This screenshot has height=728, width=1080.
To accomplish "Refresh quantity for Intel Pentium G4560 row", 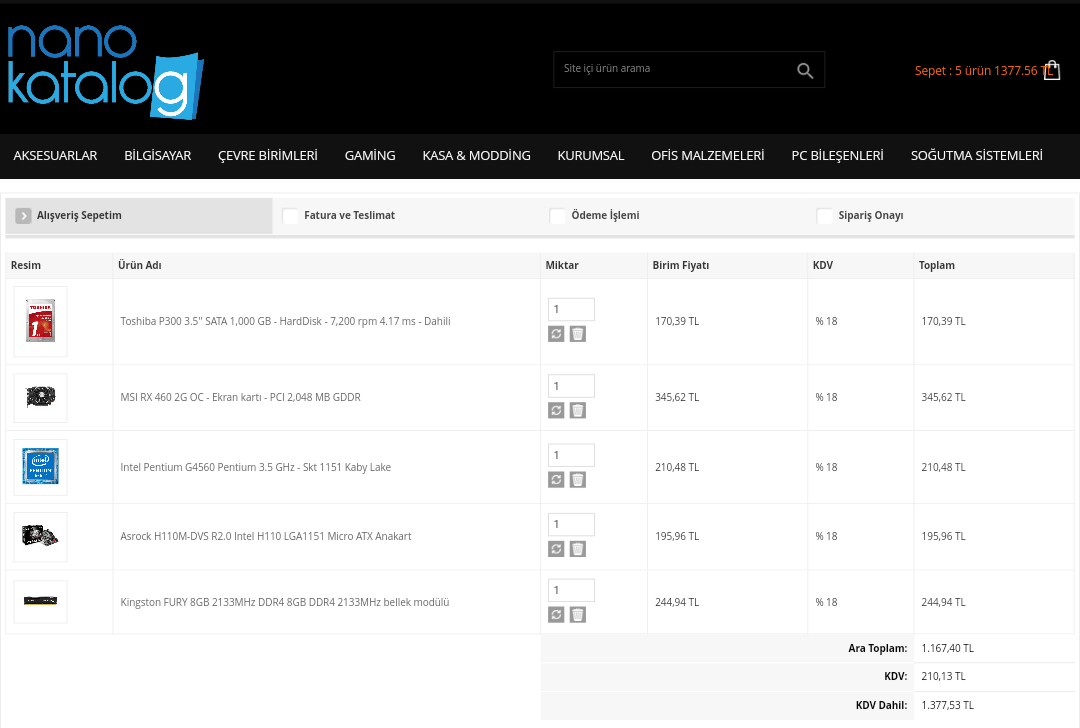I will [556, 479].
